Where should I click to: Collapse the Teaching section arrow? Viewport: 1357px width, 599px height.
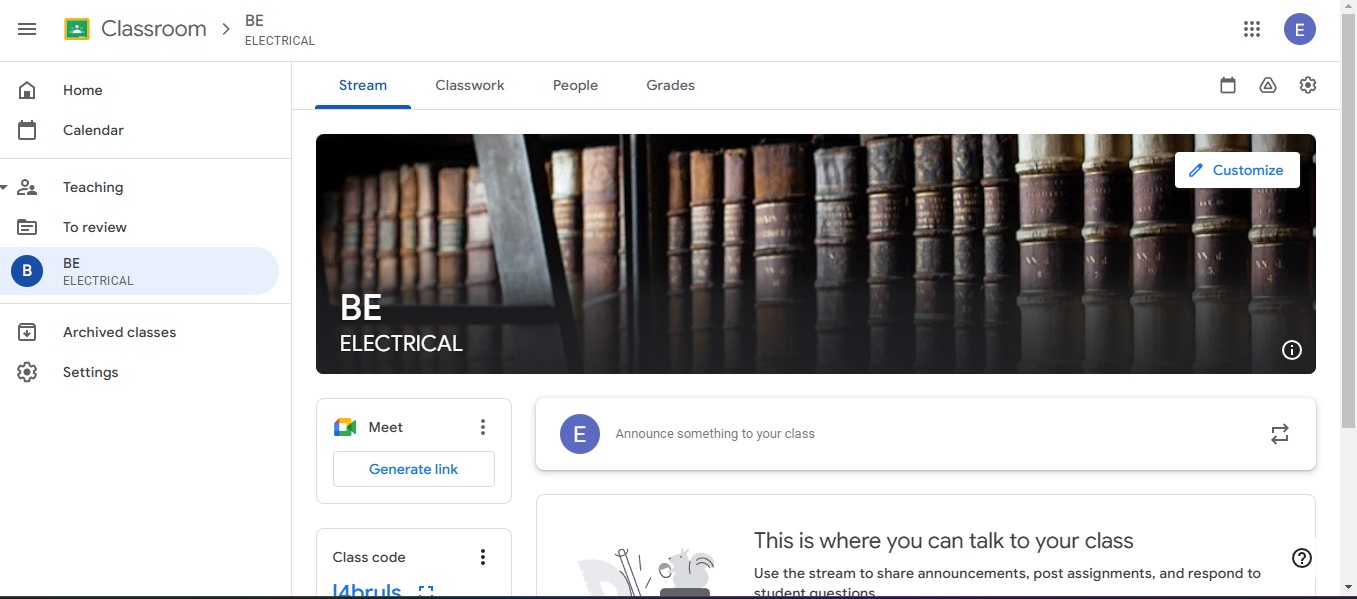click(4, 187)
